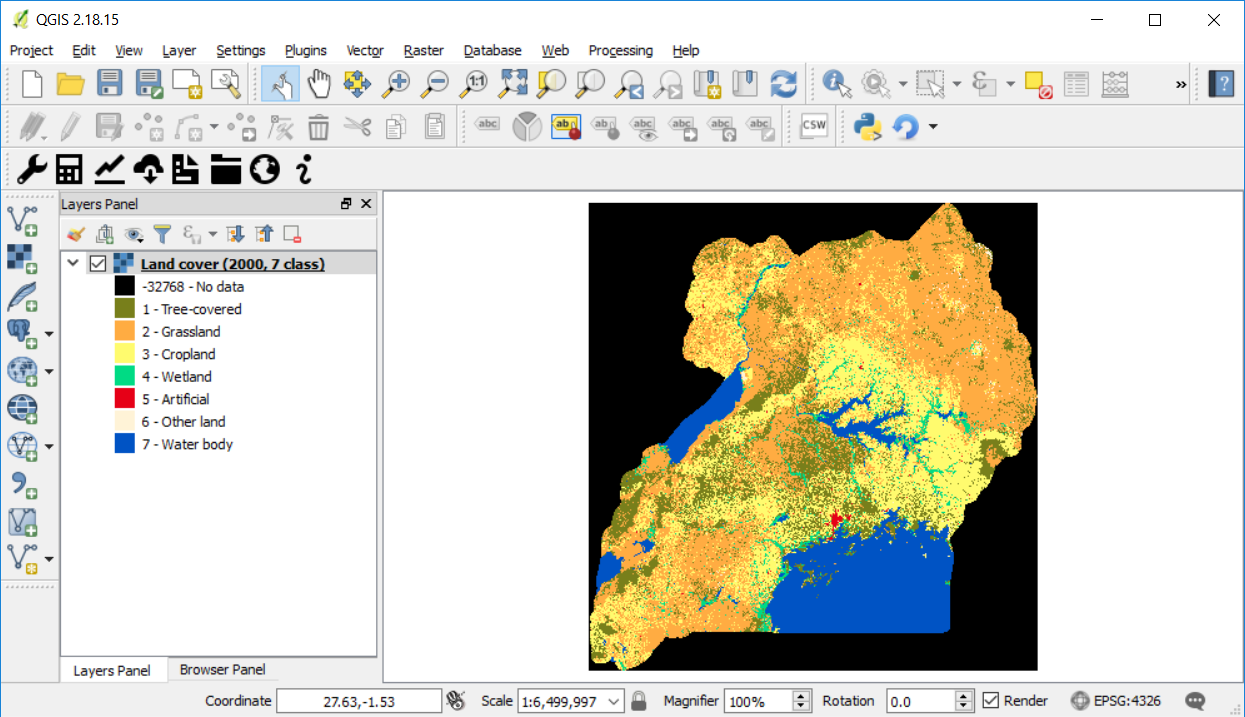The image size is (1245, 717).
Task: Click the Coordinate input field
Action: (x=358, y=701)
